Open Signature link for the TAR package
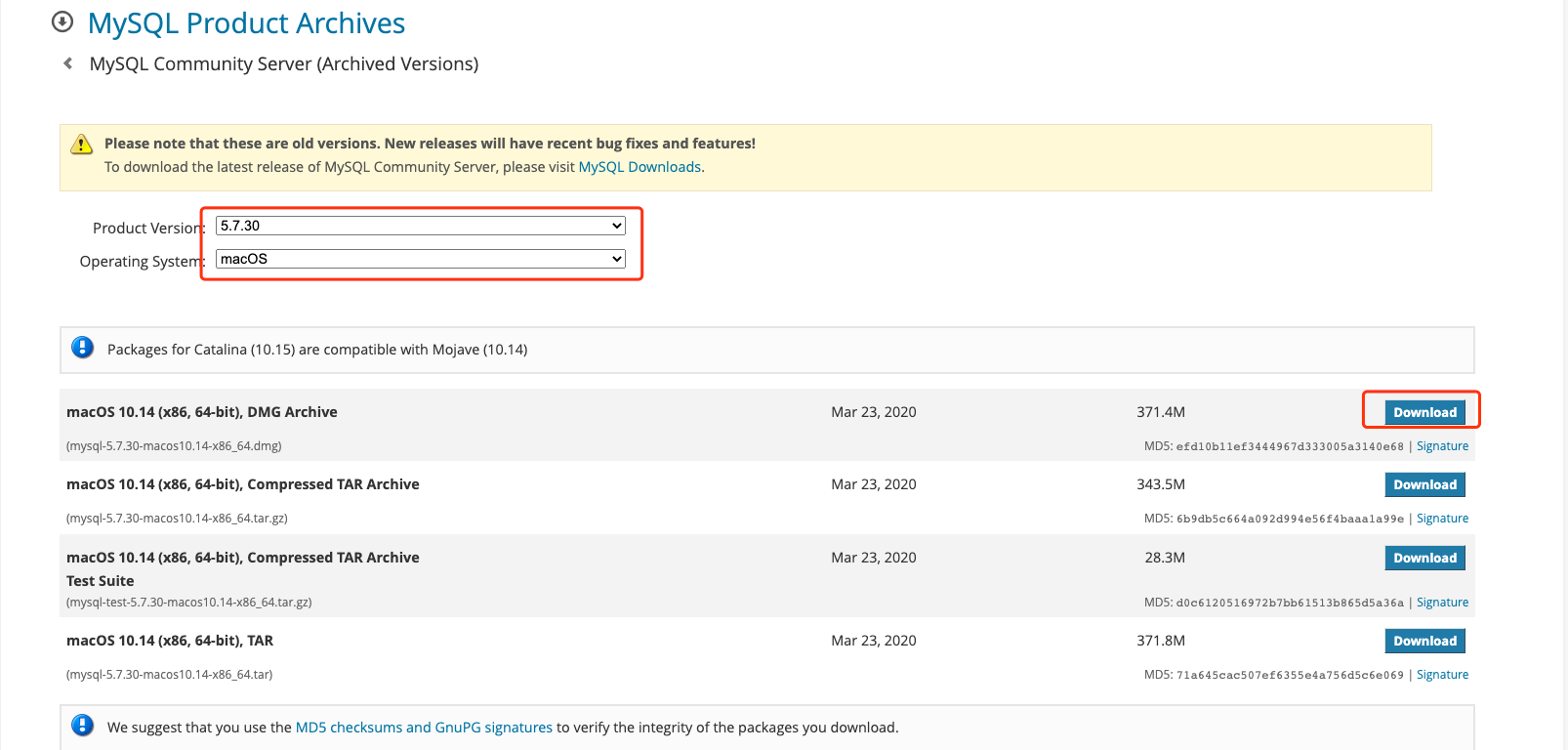 (1442, 675)
